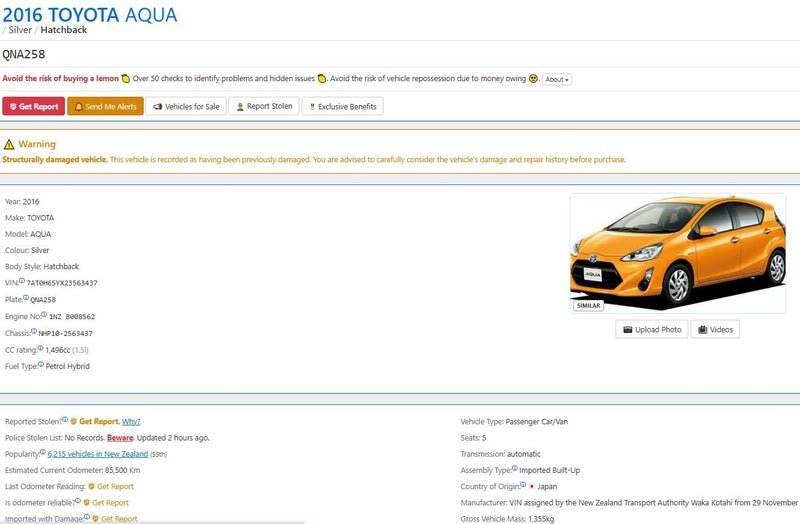This screenshot has height=524, width=800.
Task: Click the Engine No info icon
Action: 44,314
